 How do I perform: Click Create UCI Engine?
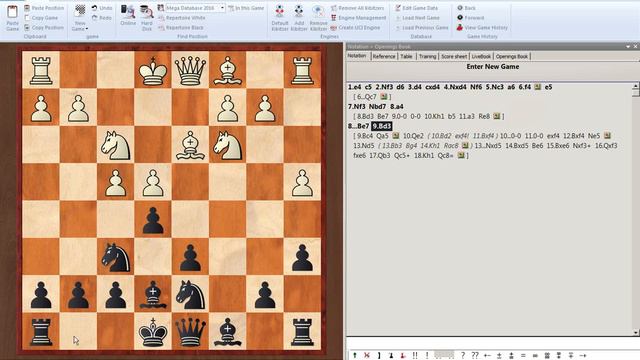click(x=356, y=27)
